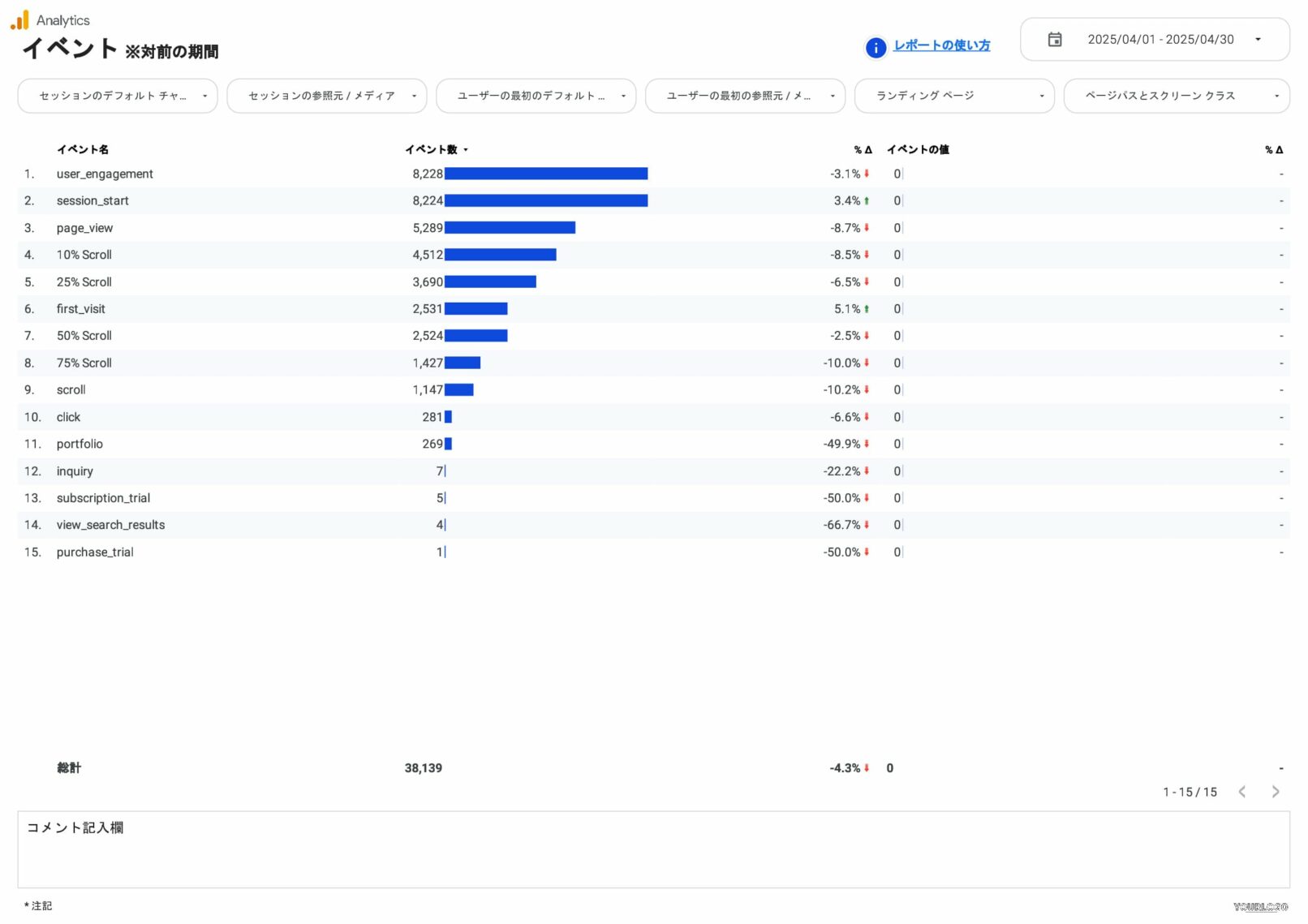Go to next page arrow
This screenshot has width=1308, height=924.
[x=1275, y=792]
